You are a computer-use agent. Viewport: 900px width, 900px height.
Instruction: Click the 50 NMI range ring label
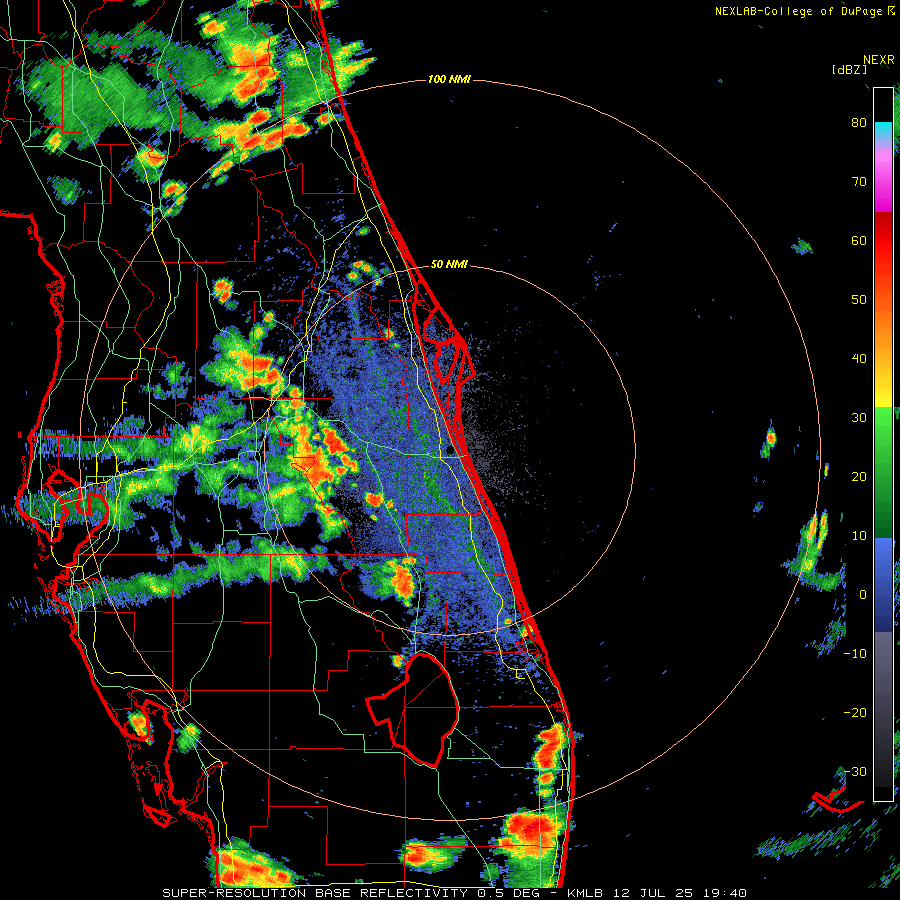pos(449,265)
